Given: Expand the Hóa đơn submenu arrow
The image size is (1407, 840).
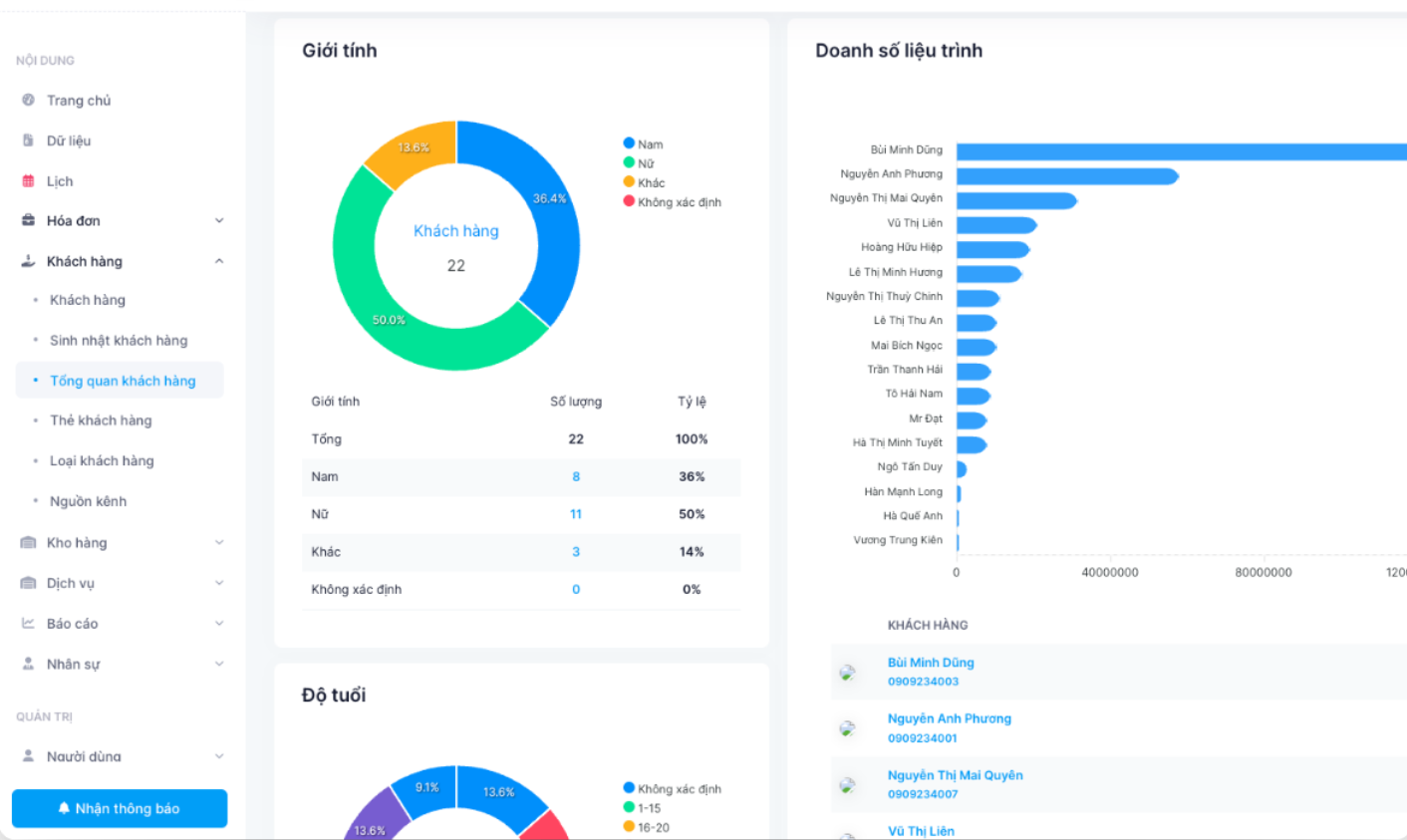Looking at the screenshot, I should (x=219, y=220).
